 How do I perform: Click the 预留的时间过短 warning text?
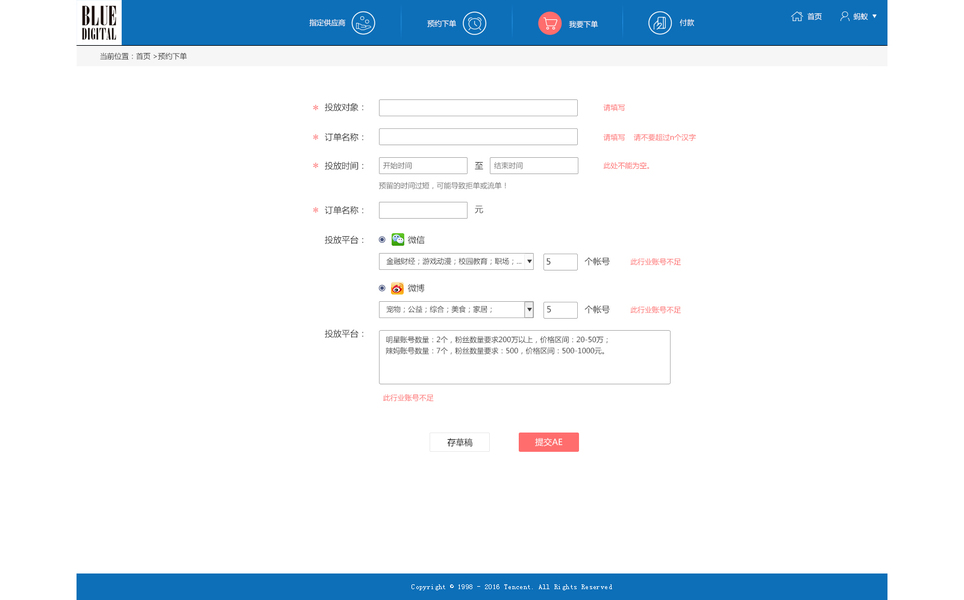coord(443,186)
